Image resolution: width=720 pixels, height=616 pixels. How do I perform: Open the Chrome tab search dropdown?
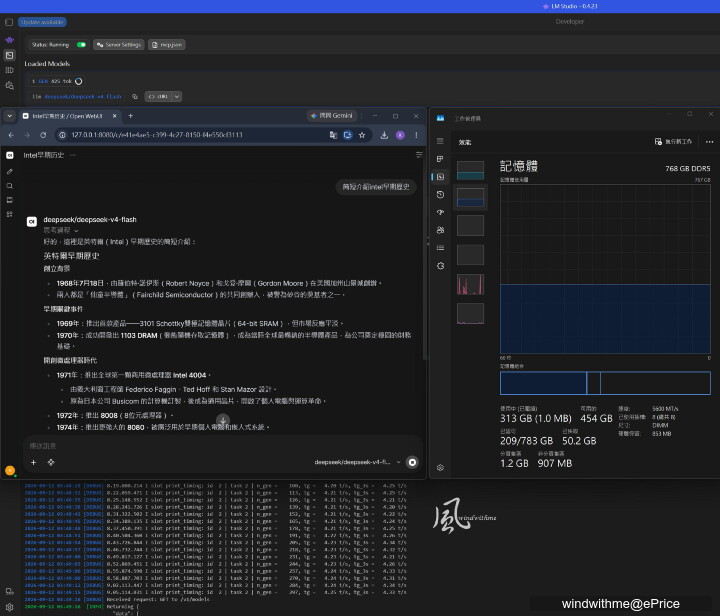coord(10,116)
